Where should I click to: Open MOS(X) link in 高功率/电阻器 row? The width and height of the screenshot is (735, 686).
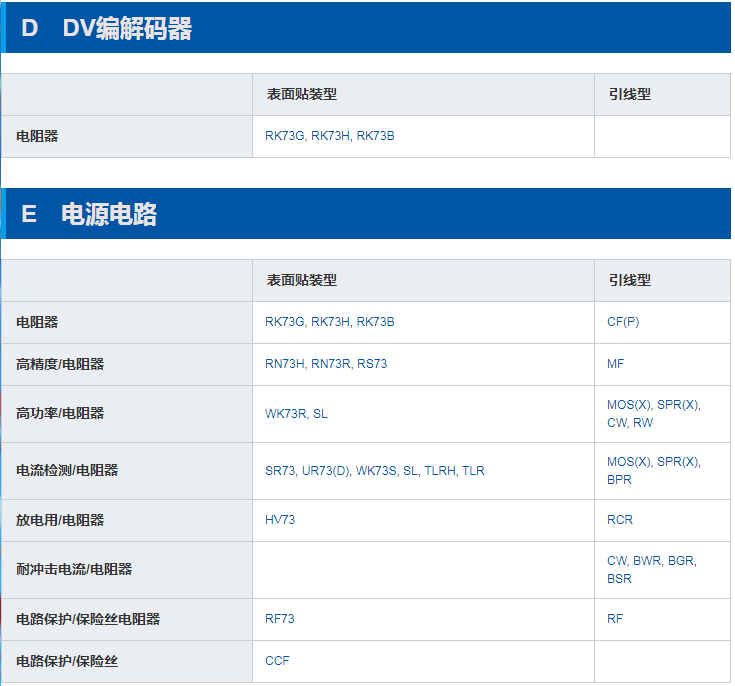629,405
